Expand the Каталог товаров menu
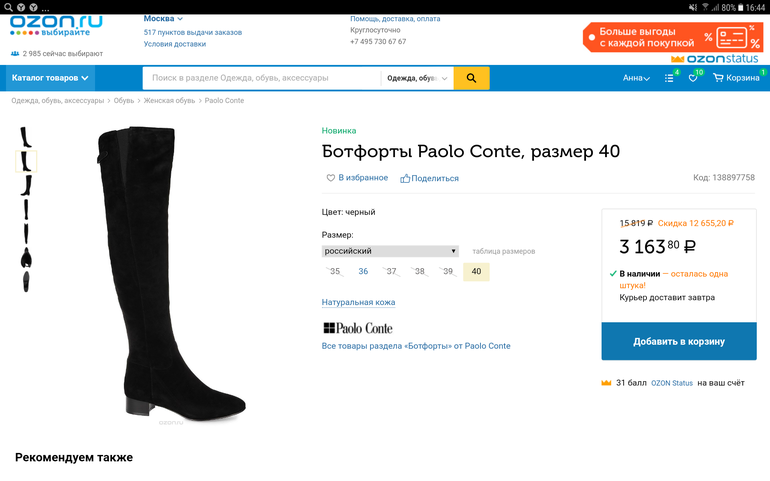Image resolution: width=770 pixels, height=481 pixels. point(51,78)
